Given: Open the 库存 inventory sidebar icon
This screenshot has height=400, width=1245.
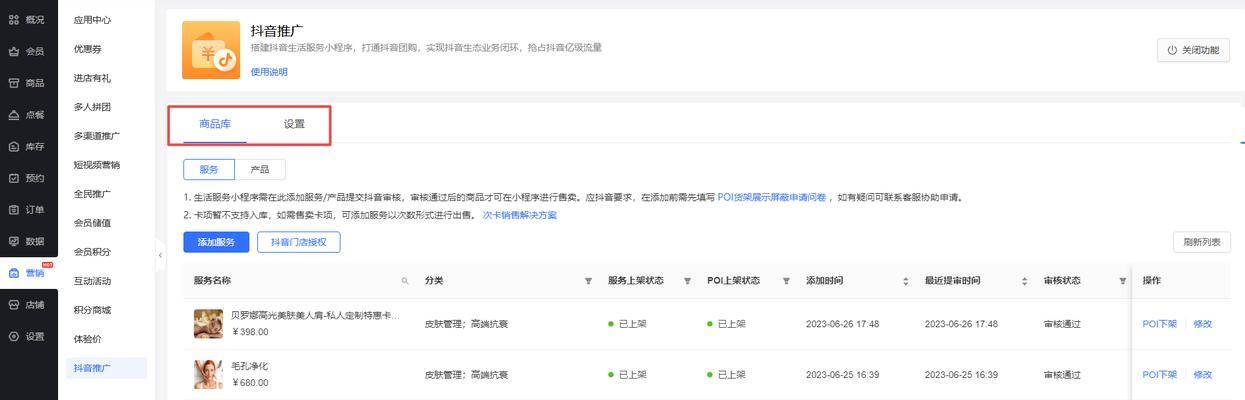Looking at the screenshot, I should (14, 147).
